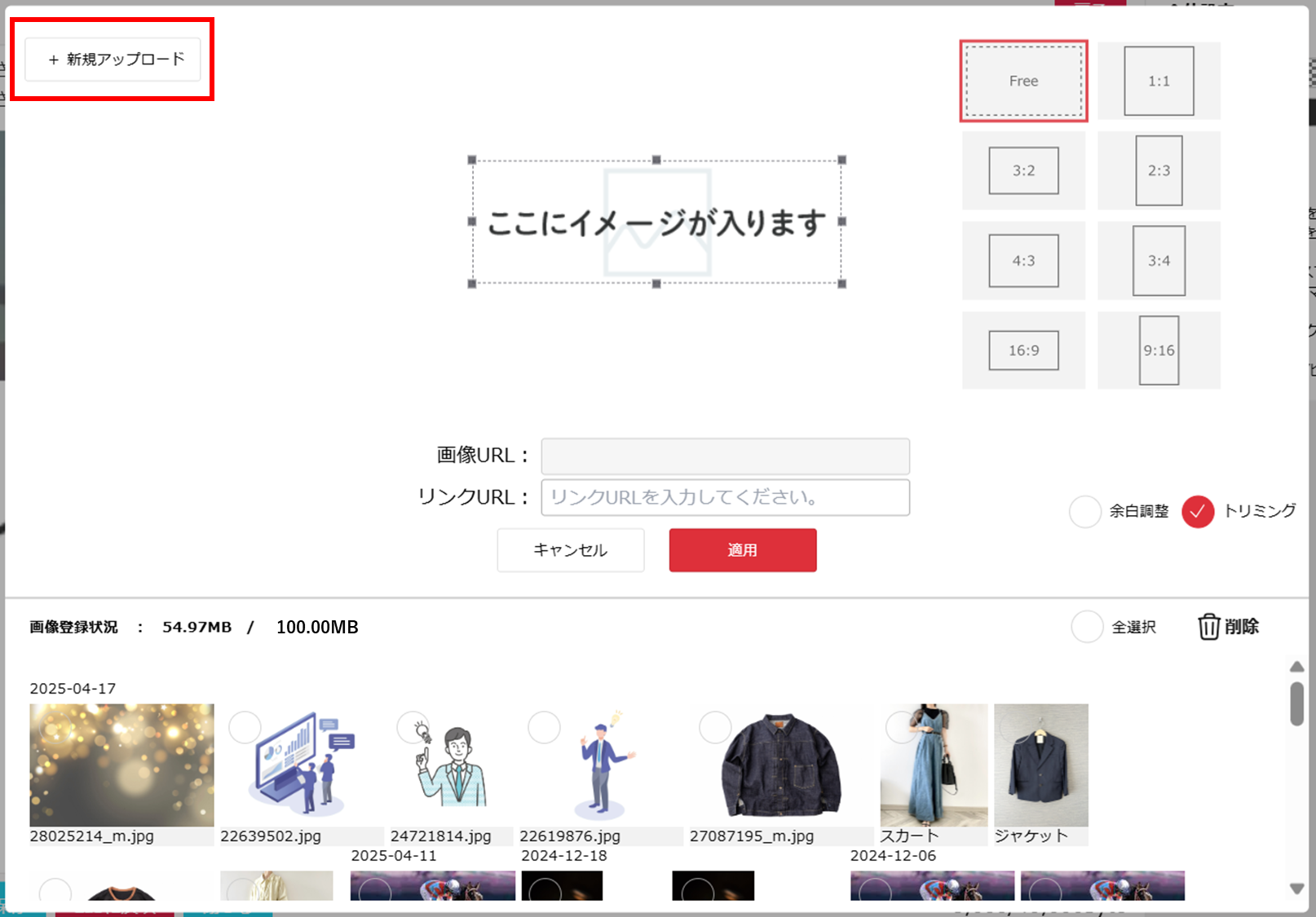Screen dimensions: 1316x917
Task: Click the 新規アップロード button
Action: point(113,60)
